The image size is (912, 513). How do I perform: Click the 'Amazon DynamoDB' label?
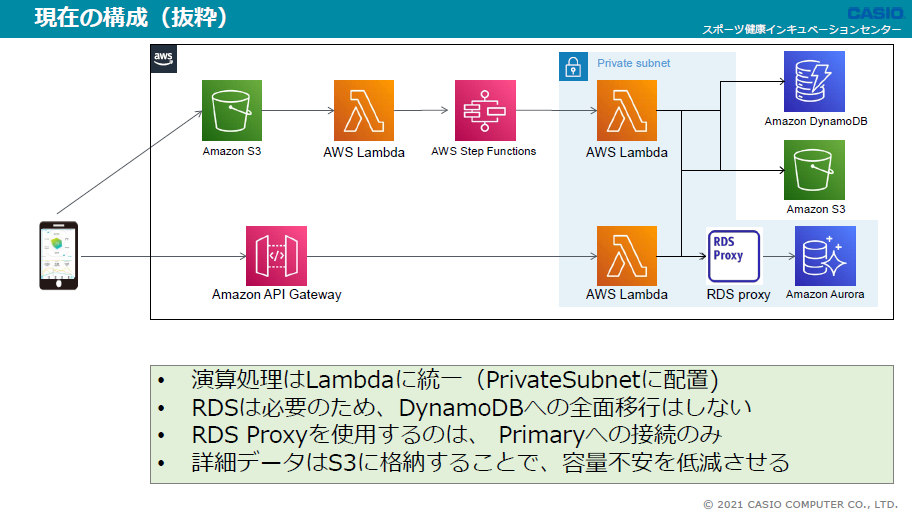click(815, 121)
